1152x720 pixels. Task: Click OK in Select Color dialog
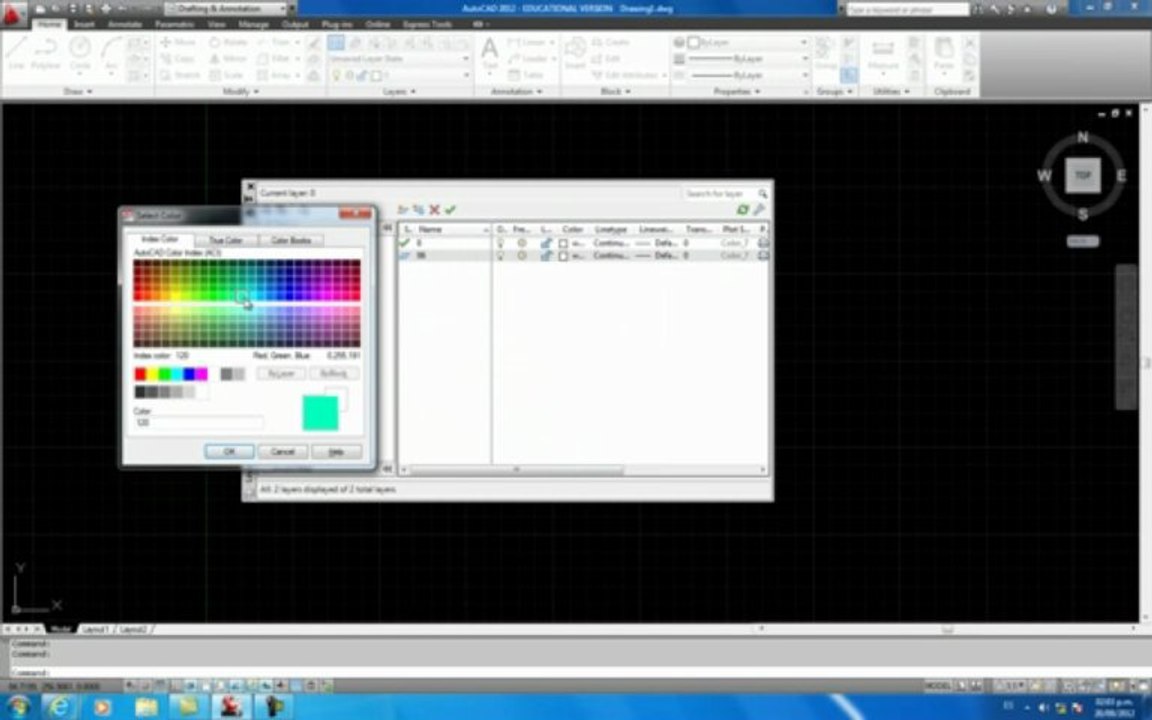click(229, 452)
